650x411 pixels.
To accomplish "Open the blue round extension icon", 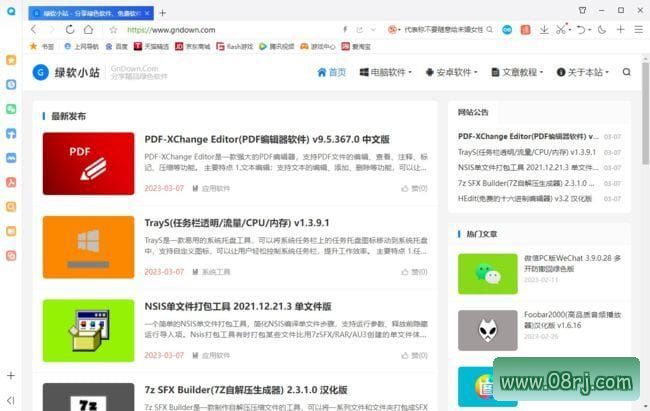I will pos(507,29).
